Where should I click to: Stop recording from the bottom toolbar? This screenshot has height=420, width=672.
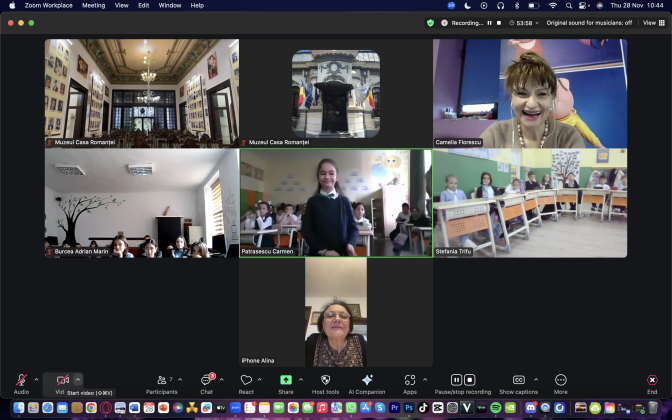470,380
